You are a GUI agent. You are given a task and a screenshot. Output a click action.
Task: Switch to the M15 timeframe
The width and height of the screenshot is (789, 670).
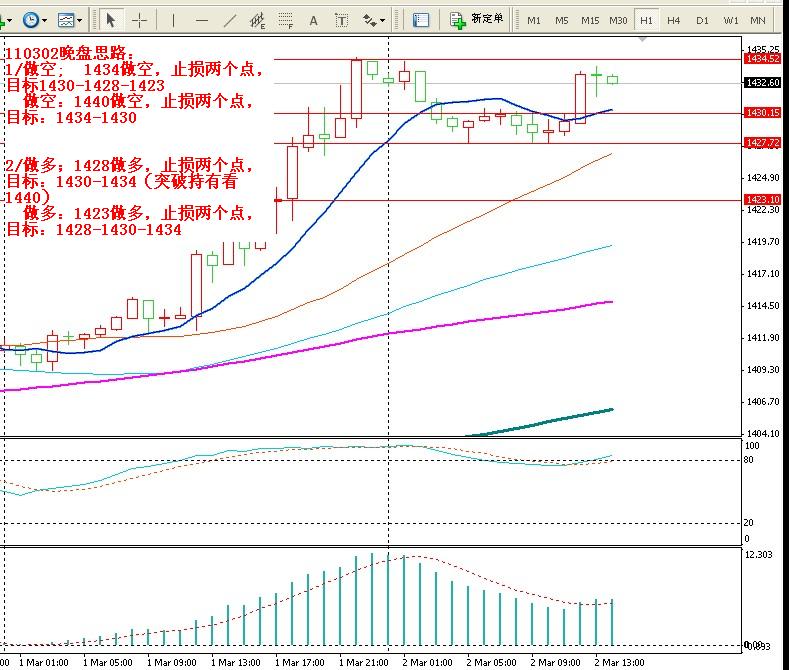(x=590, y=20)
